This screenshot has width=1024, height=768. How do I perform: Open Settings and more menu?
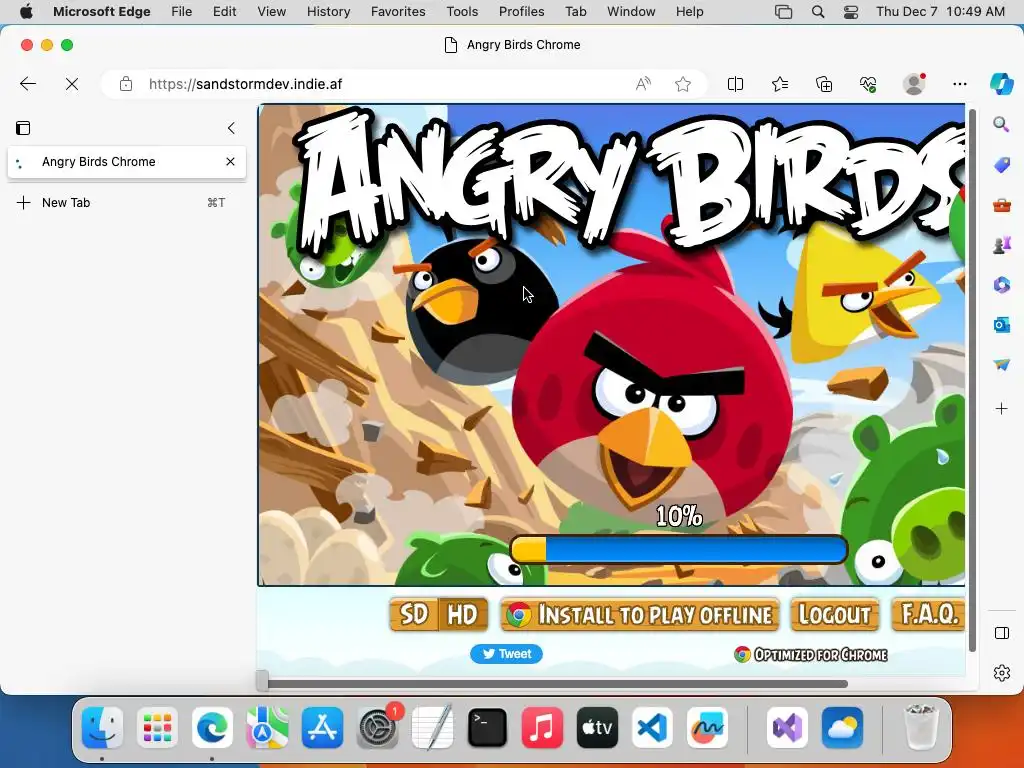tap(959, 84)
